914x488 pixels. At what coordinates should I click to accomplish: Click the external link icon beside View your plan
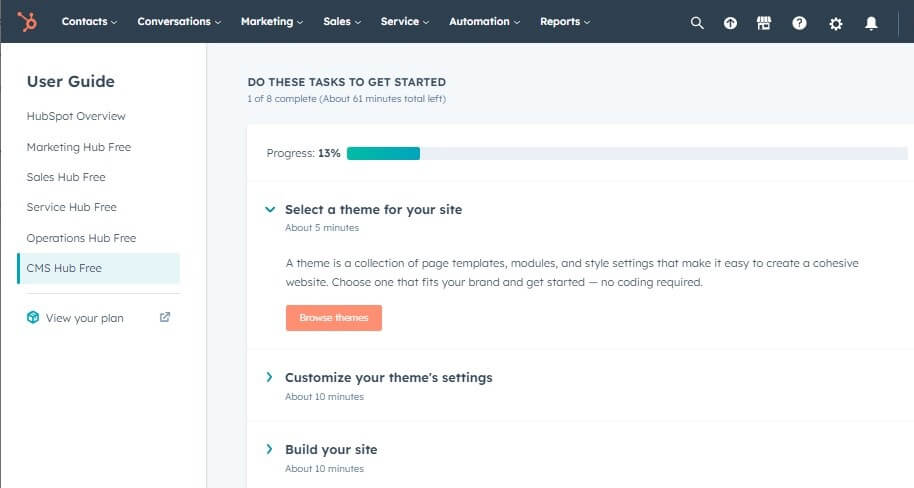point(165,317)
